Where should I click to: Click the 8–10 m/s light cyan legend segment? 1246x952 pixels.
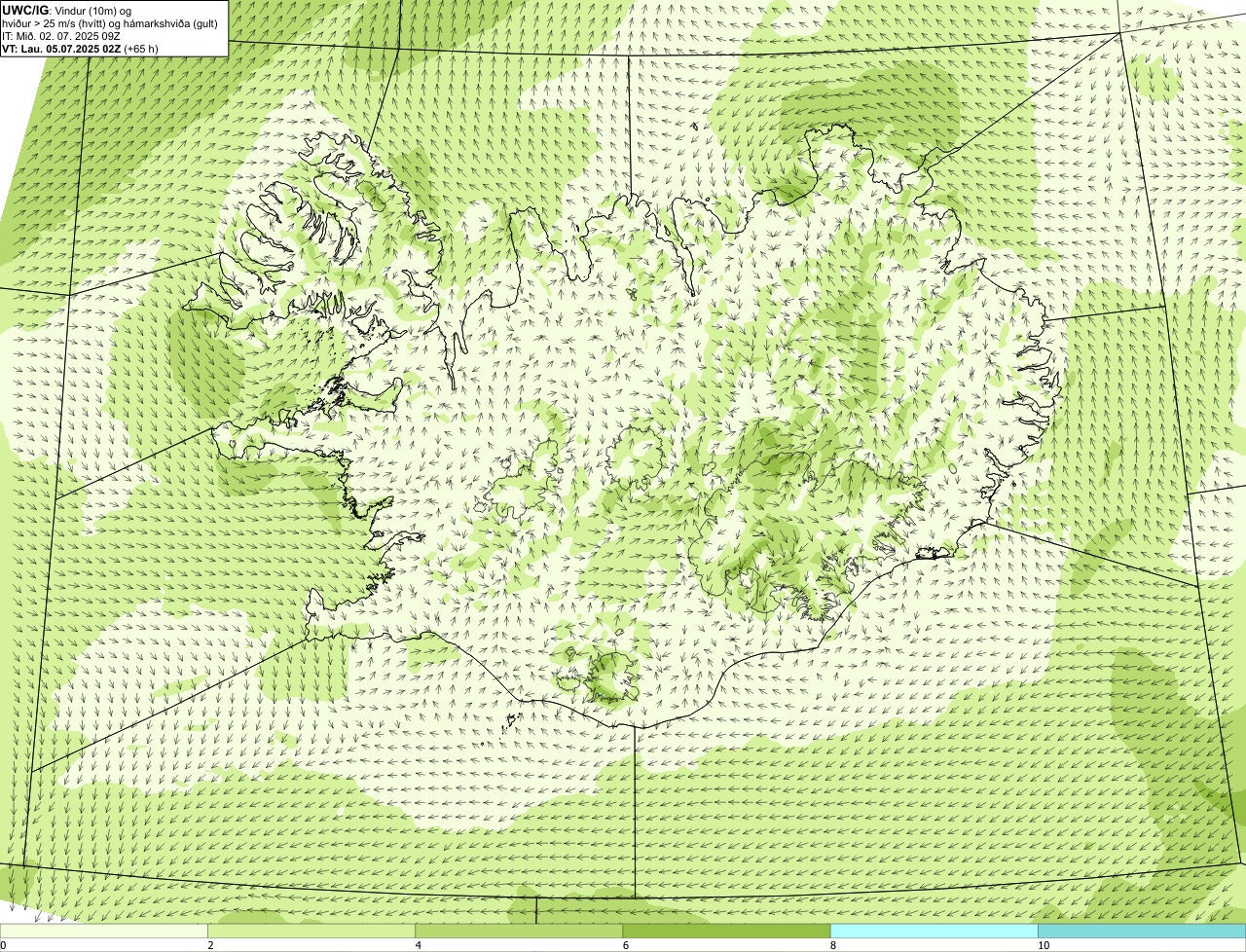point(934,932)
